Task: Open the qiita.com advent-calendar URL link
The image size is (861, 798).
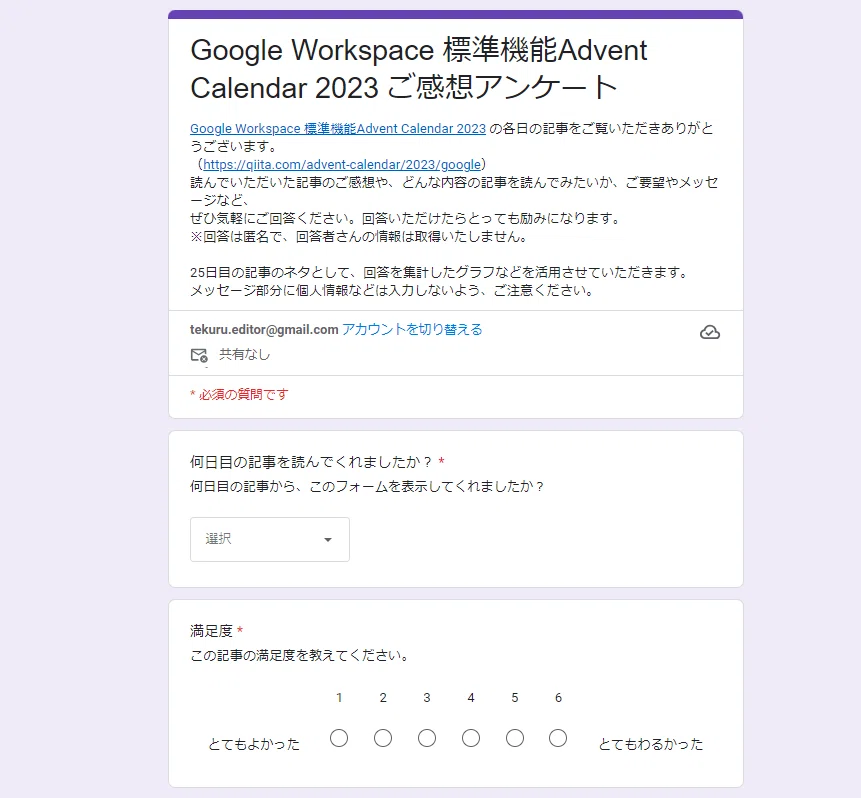Action: pyautogui.click(x=342, y=165)
